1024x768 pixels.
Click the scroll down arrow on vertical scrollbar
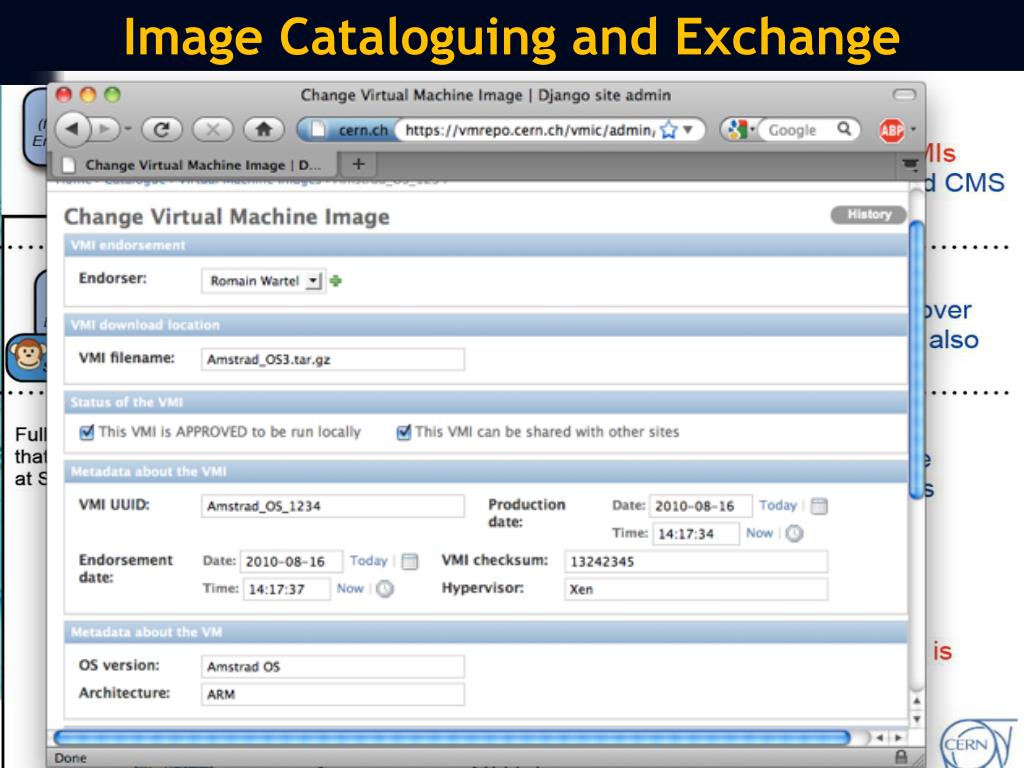[x=917, y=719]
